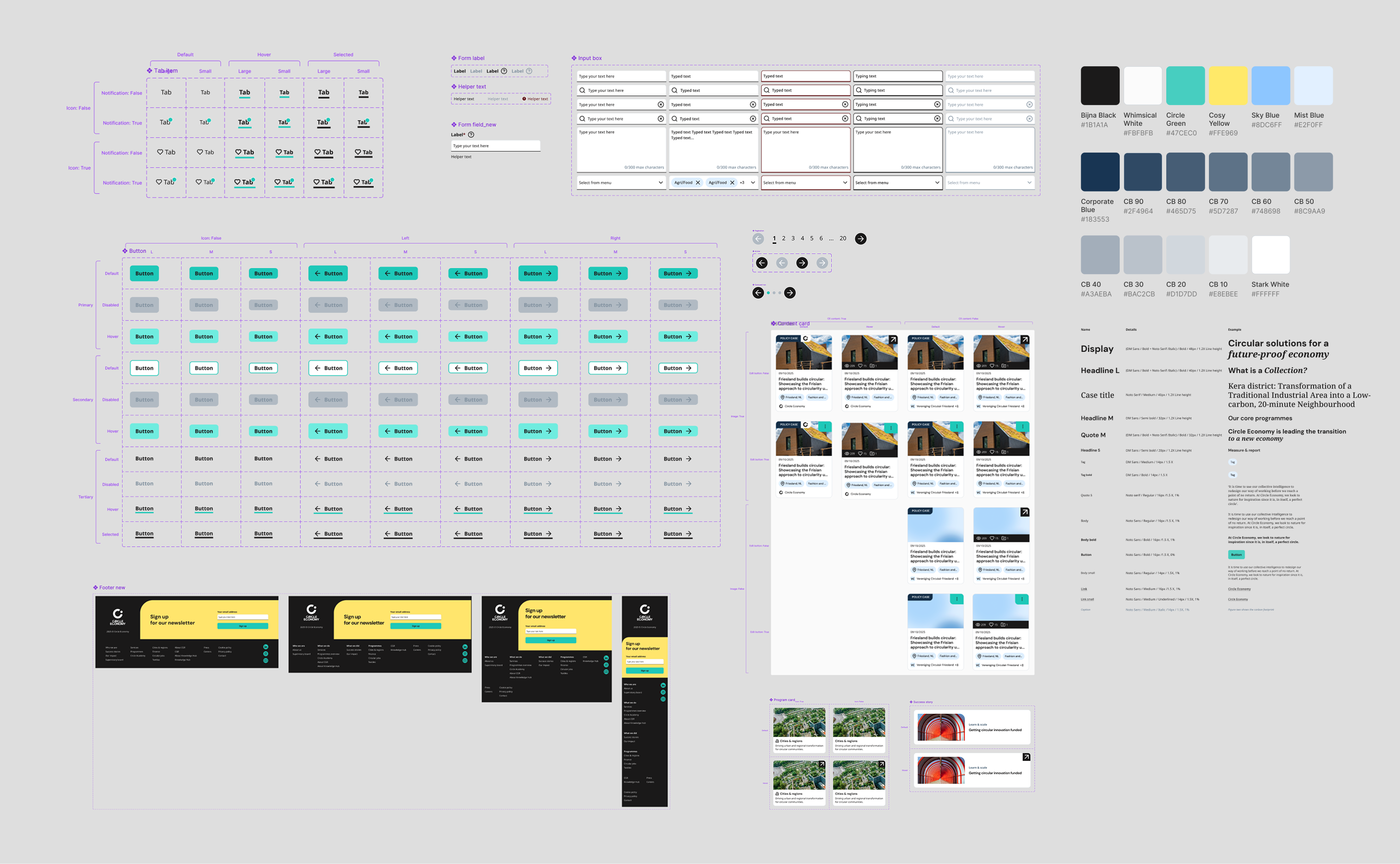
Task: Click the Success story card's external-link arrow icon
Action: click(1026, 757)
